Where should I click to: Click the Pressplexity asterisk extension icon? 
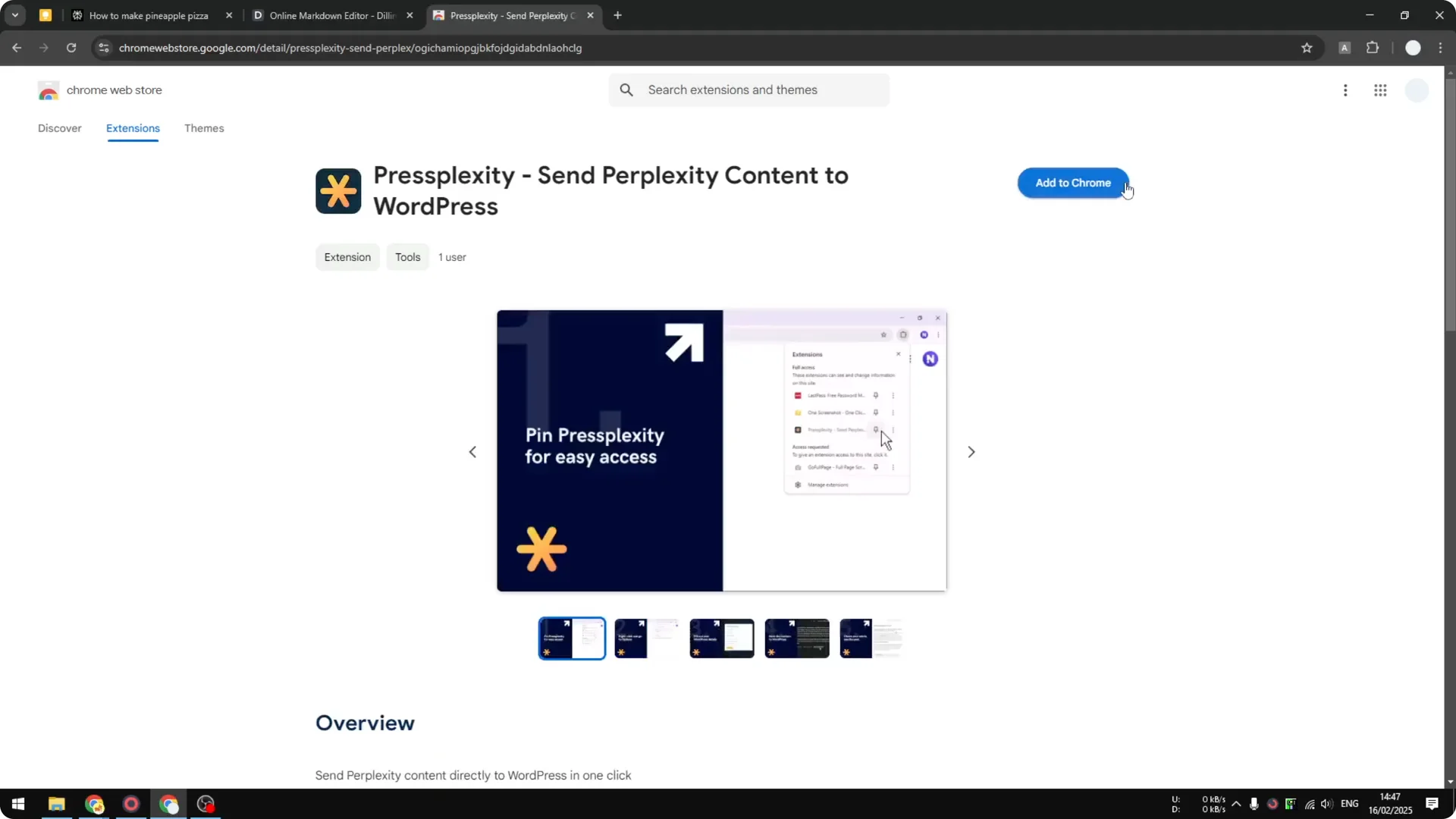tap(338, 190)
